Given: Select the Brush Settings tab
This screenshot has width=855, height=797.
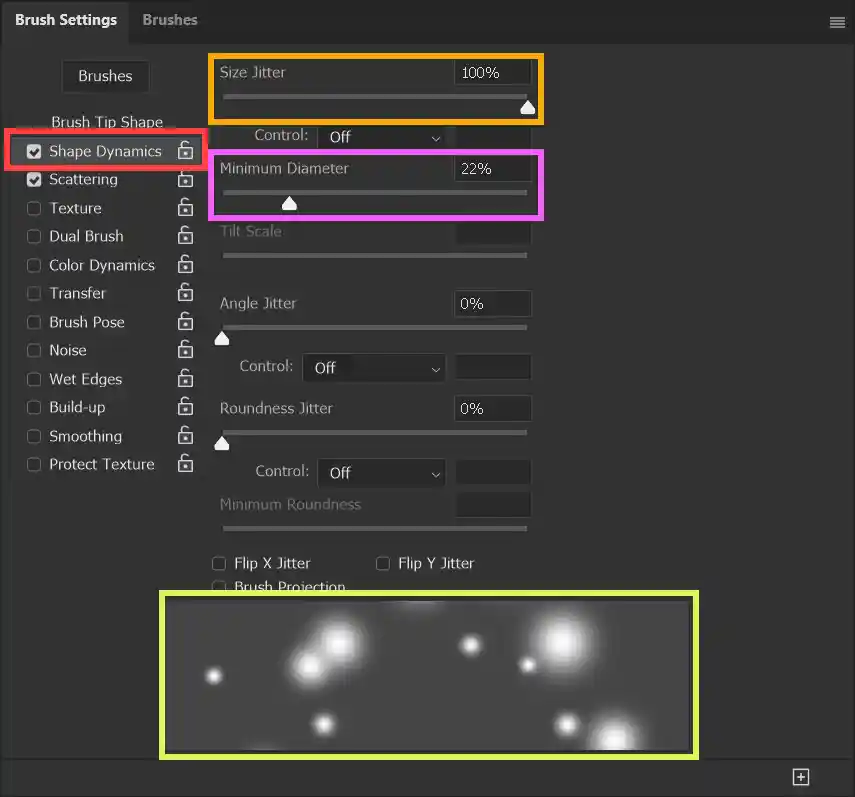Looking at the screenshot, I should [65, 20].
